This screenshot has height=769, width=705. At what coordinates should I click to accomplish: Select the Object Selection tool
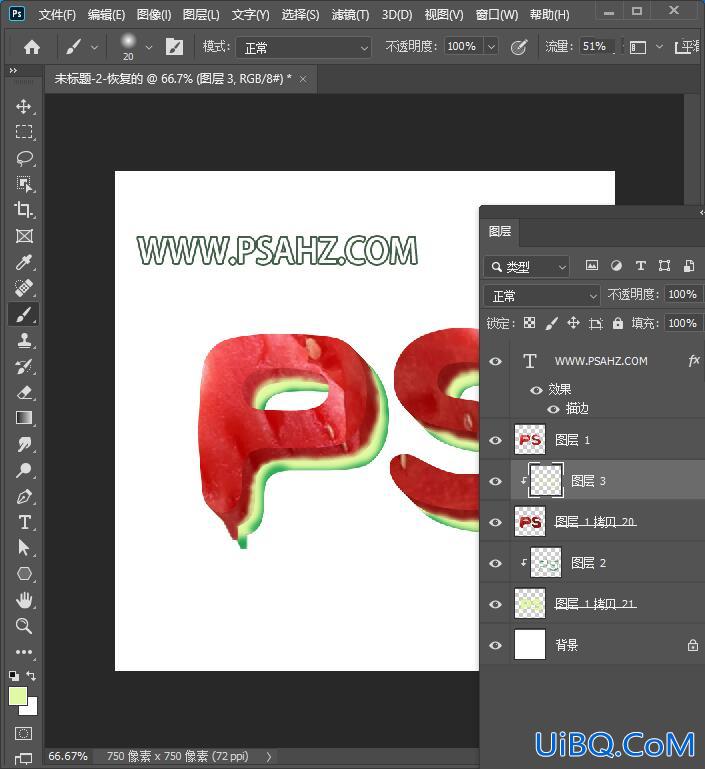point(24,184)
